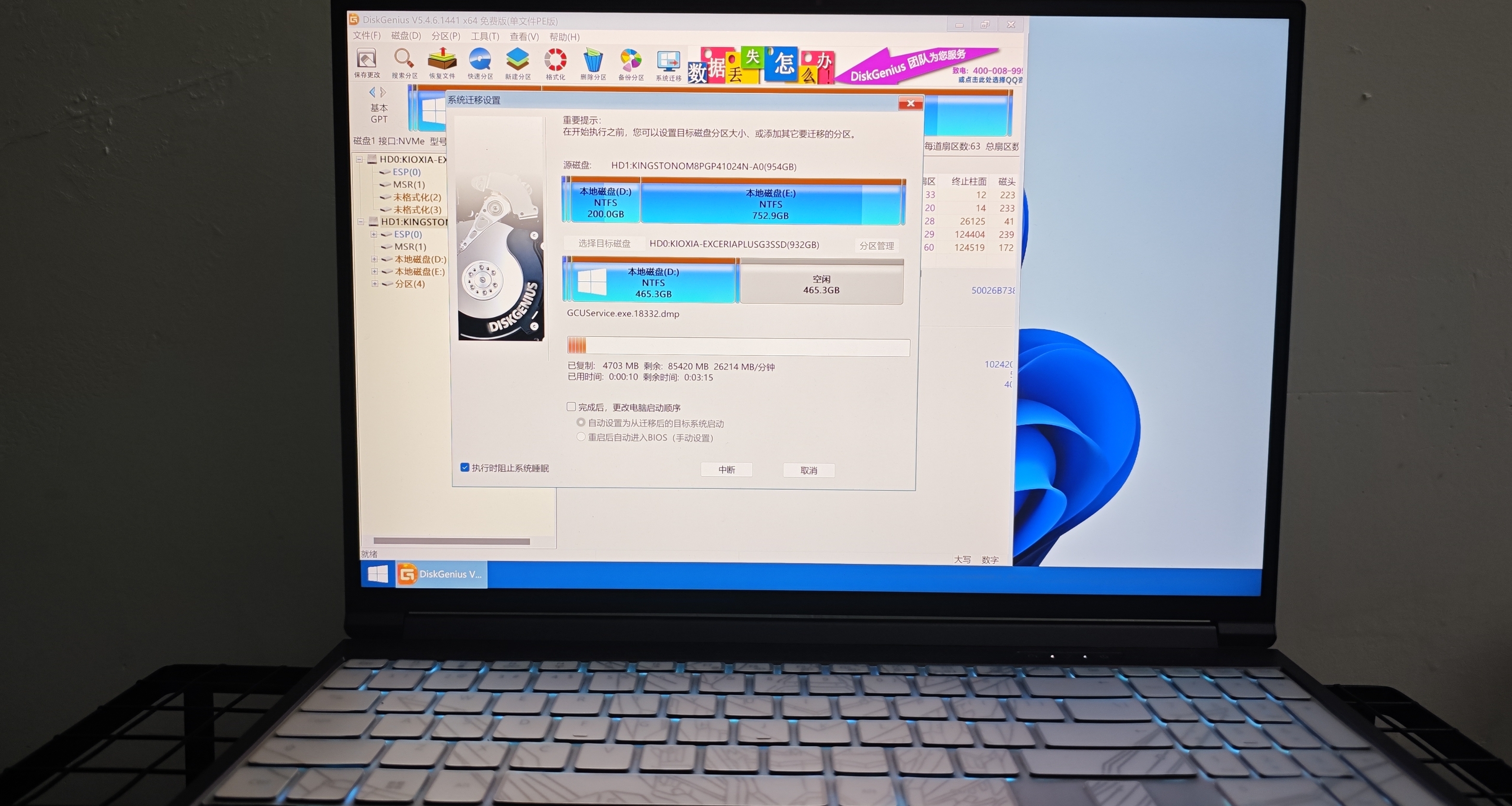The image size is (1512, 806).
Task: Click the 删除分区 (Delete Partition) icon
Action: point(593,64)
